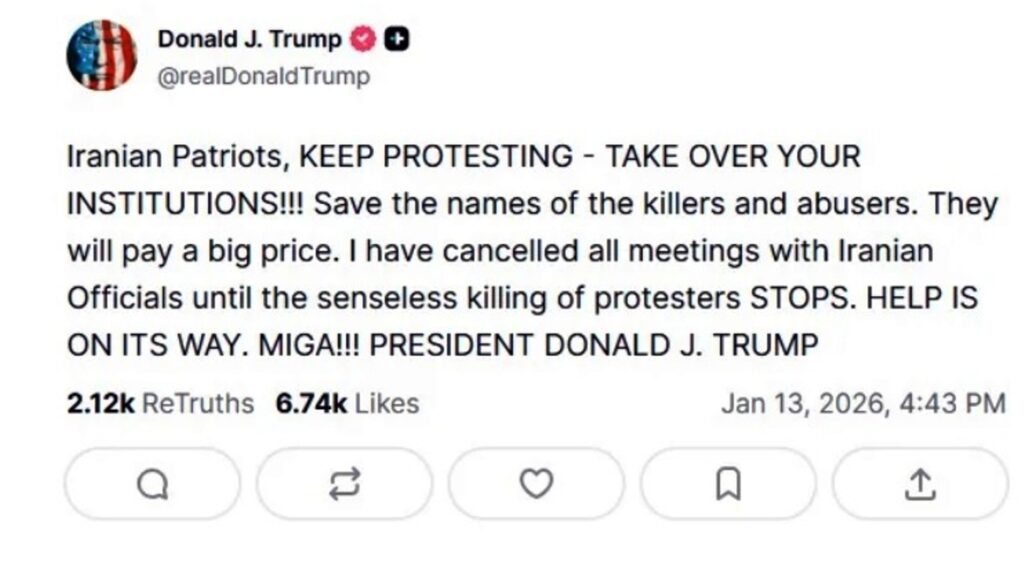Open the Jan 13, 2026 timestamp
The height and width of the screenshot is (563, 1024).
[862, 403]
